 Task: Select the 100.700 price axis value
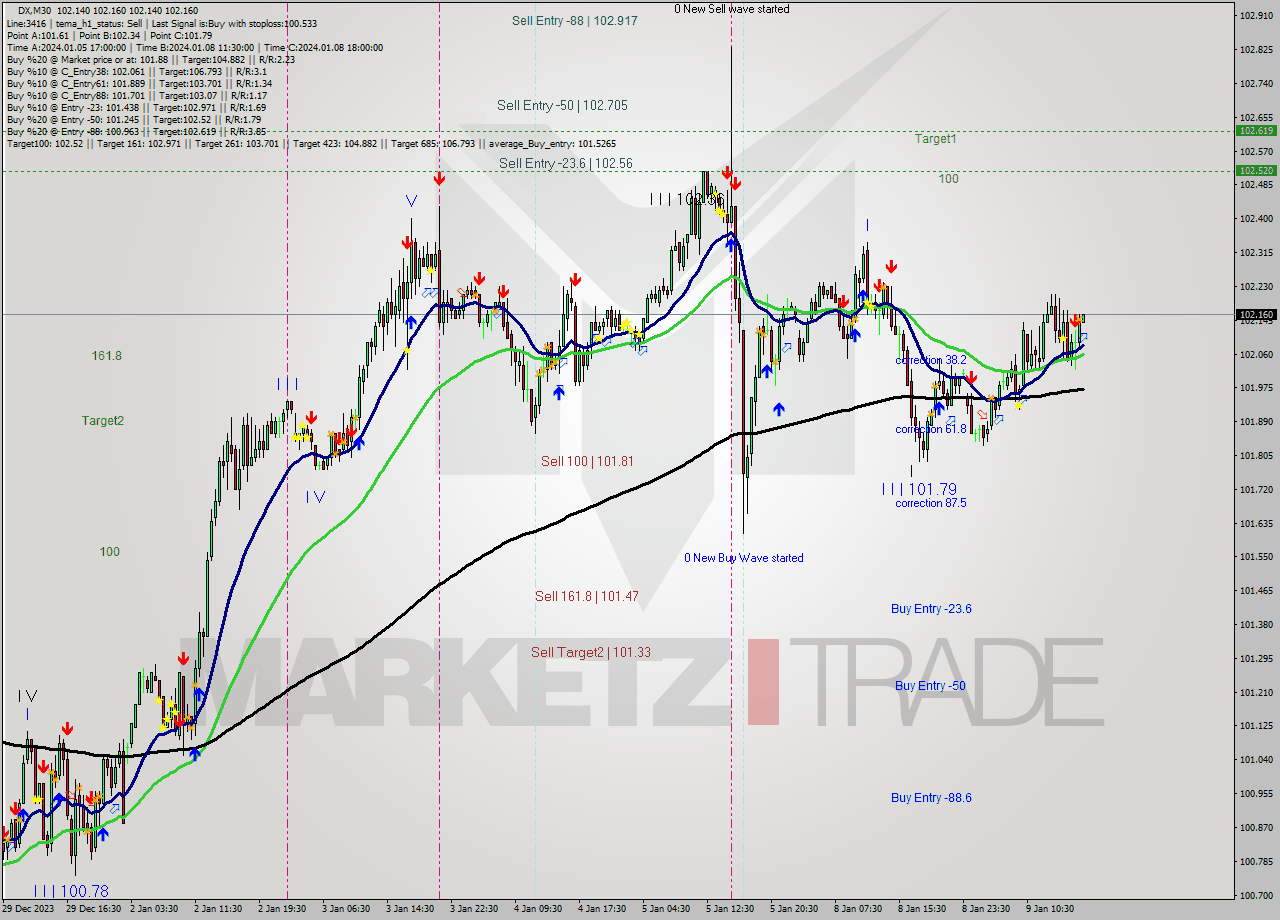[x=1256, y=894]
